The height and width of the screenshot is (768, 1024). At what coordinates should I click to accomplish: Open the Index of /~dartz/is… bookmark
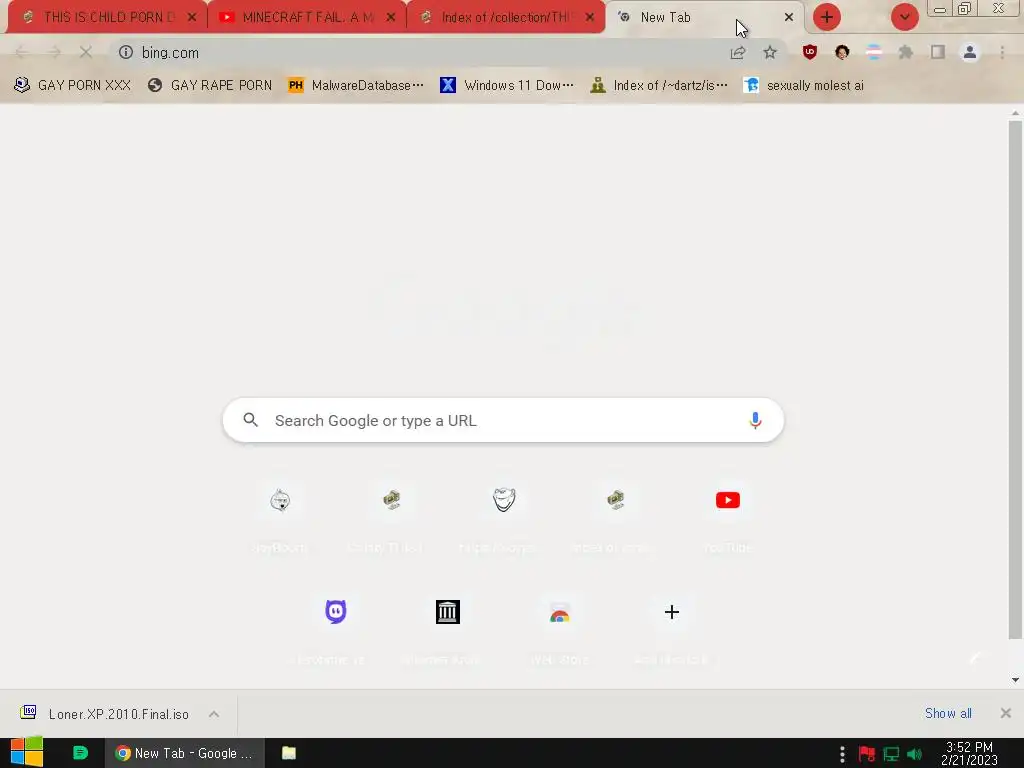(x=658, y=86)
